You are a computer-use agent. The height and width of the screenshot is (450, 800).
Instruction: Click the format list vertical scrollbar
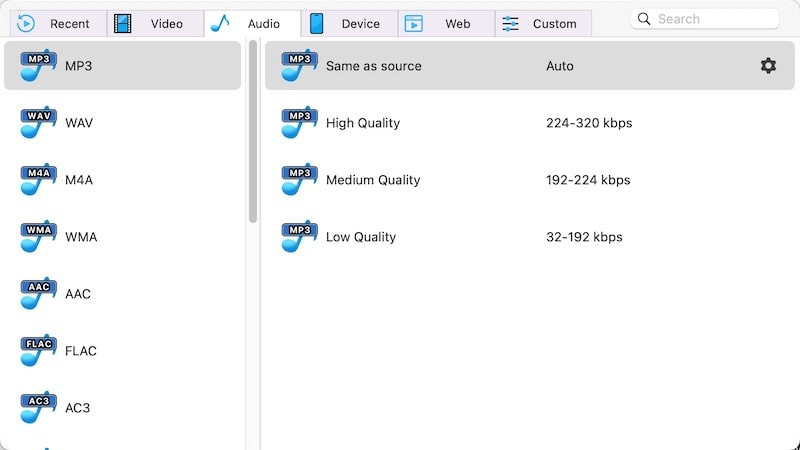pyautogui.click(x=253, y=130)
